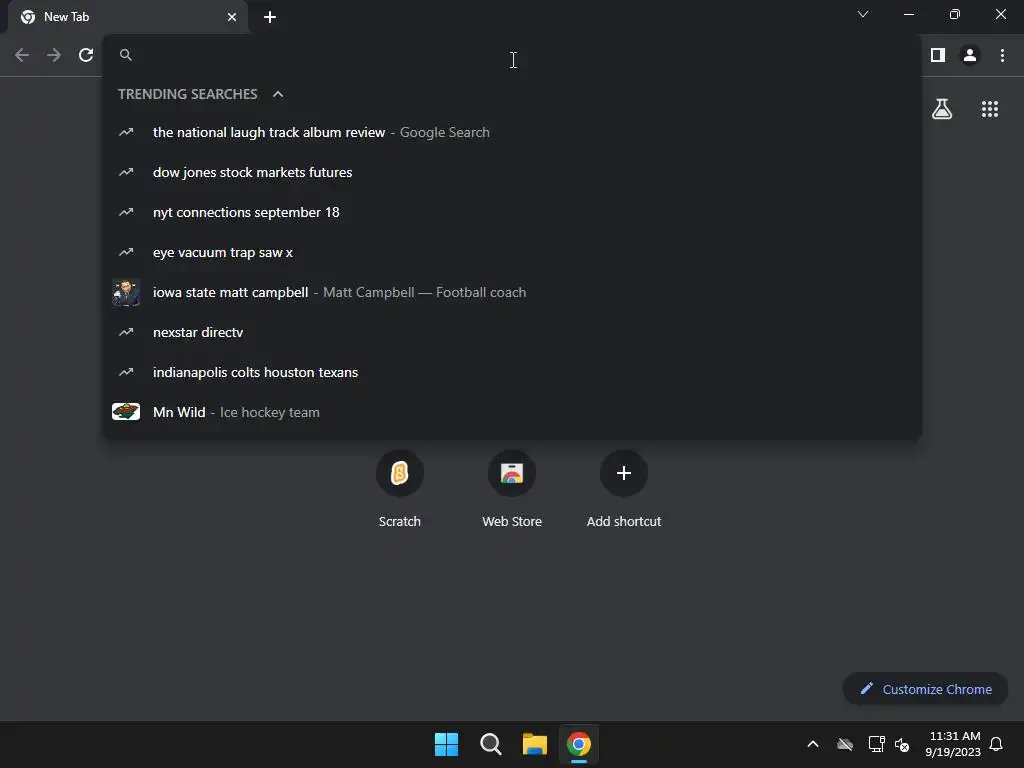
Task: Open Windows taskbar search
Action: tap(490, 744)
